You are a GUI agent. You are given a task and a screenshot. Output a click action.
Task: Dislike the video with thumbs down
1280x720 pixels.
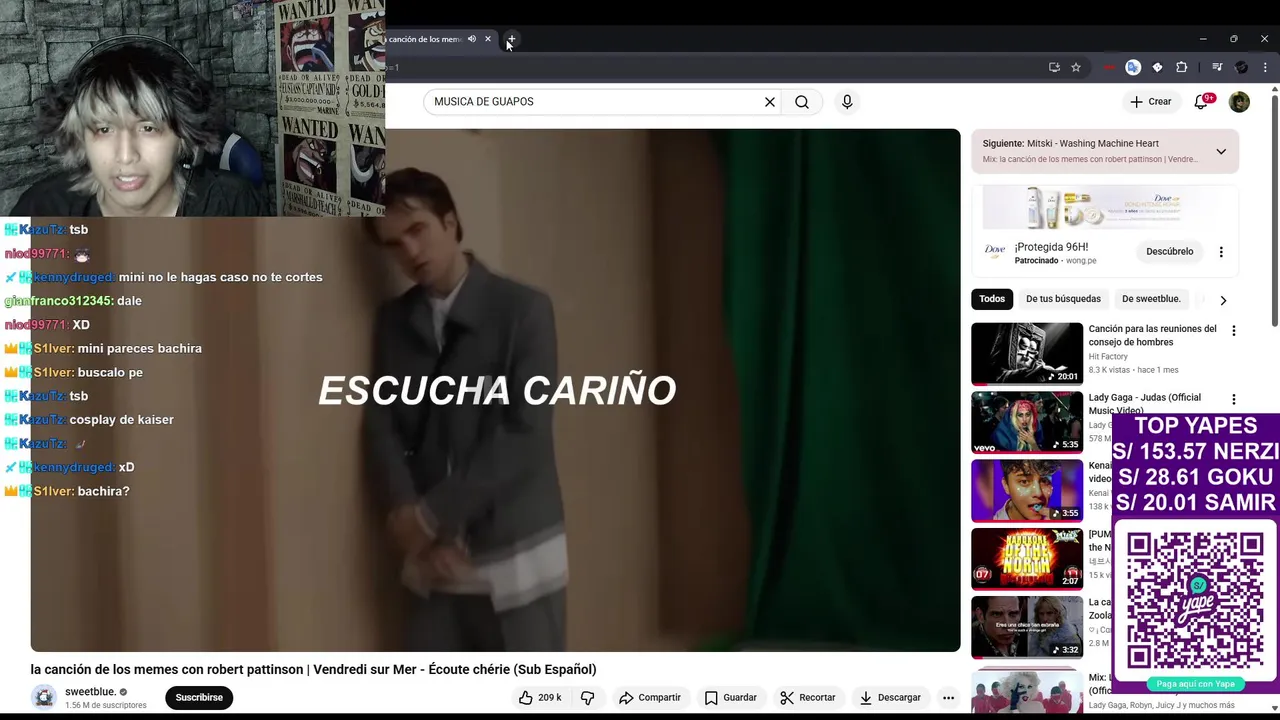point(587,697)
